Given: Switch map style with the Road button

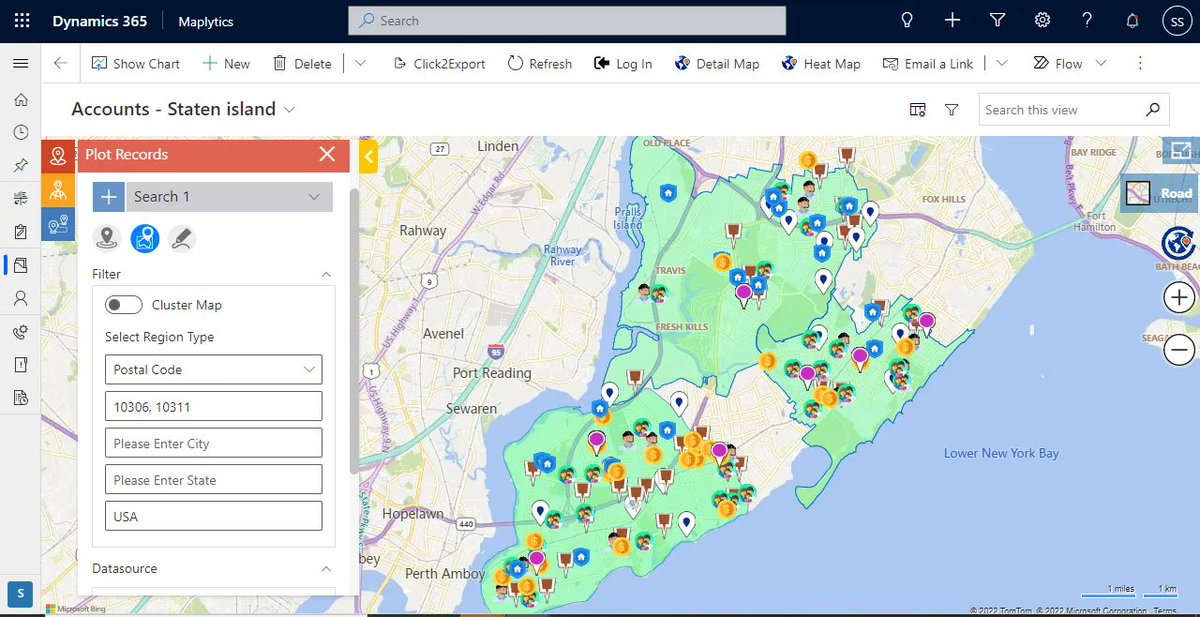Looking at the screenshot, I should tap(1161, 193).
